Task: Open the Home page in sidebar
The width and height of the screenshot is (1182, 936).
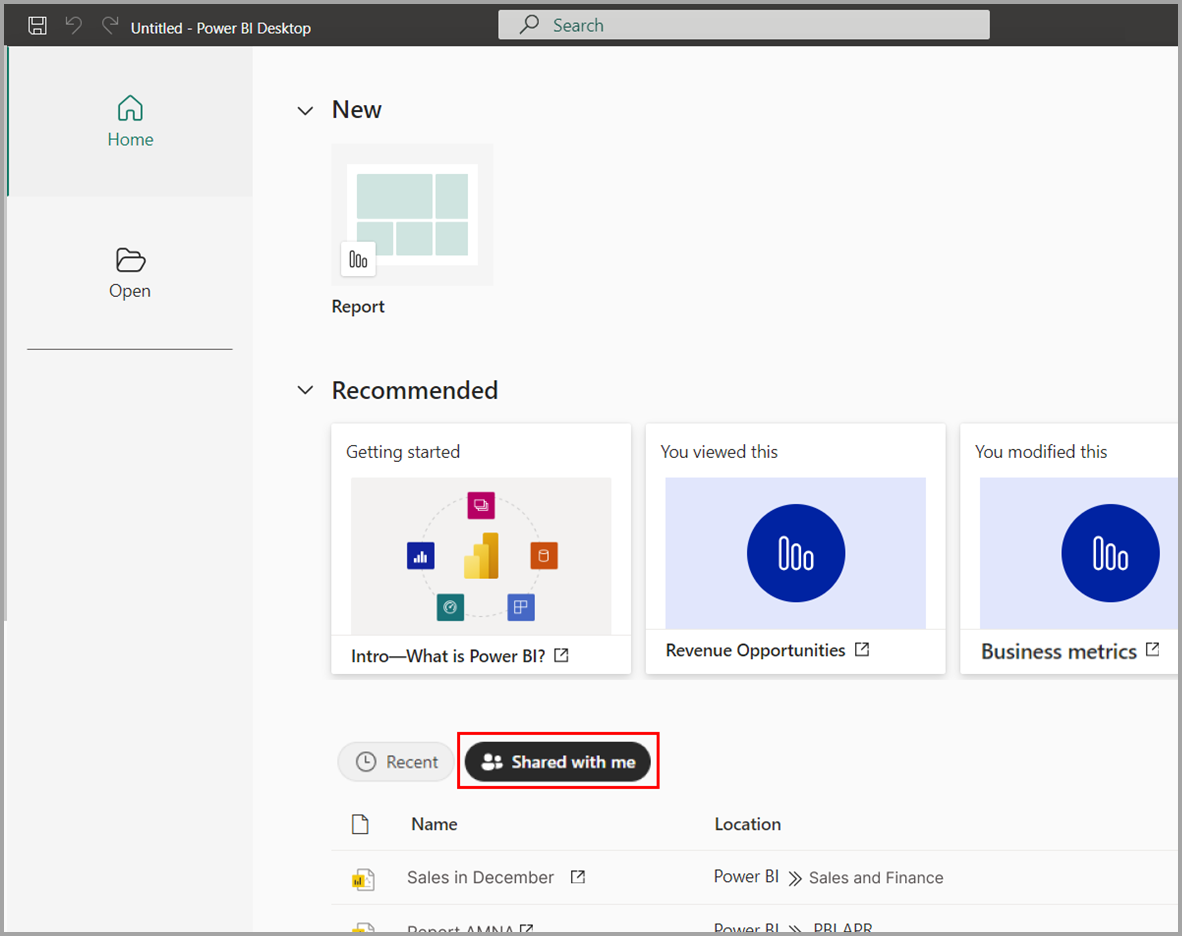Action: coord(130,121)
